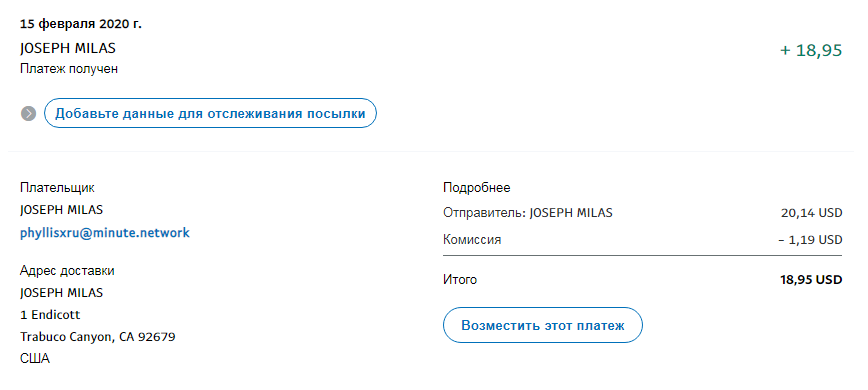Refund payment via "Возместить этот платеж"
This screenshot has height=390, width=868.
pos(542,325)
